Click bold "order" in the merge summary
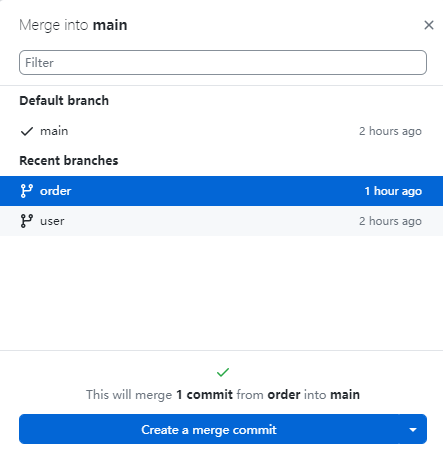443x451 pixels. (284, 395)
